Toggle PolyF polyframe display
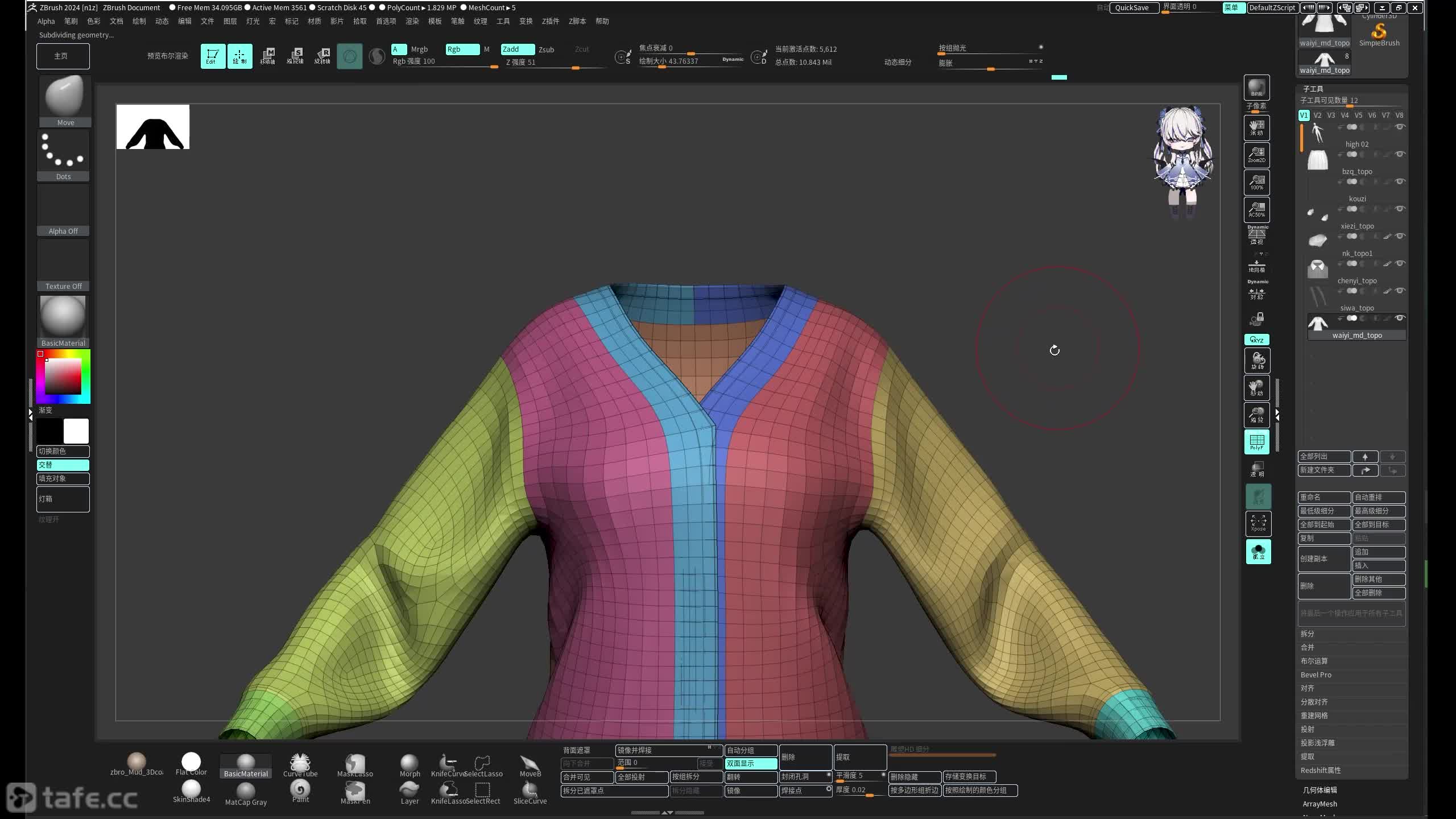 point(1256,442)
